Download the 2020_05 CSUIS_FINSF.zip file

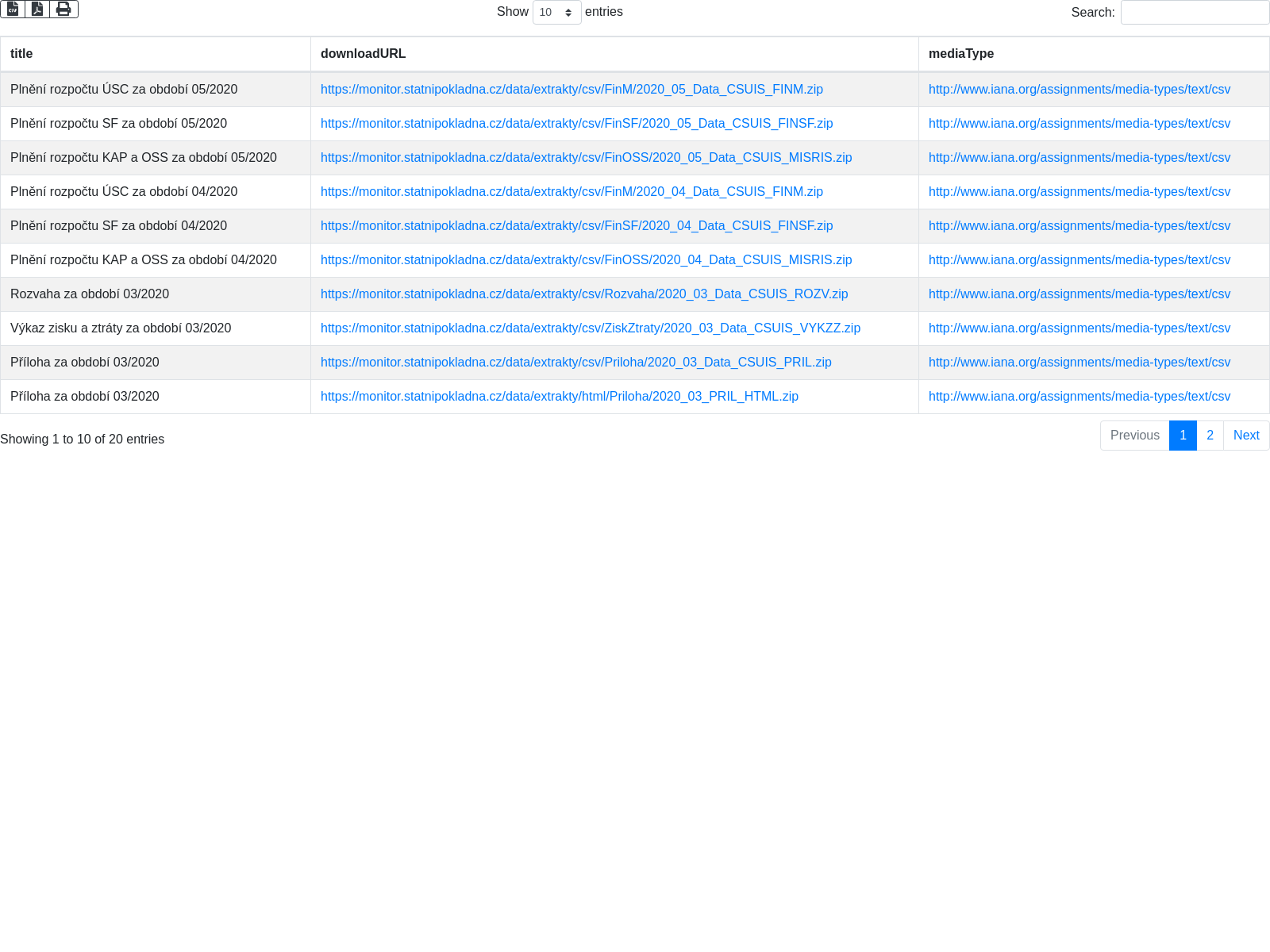coord(576,124)
